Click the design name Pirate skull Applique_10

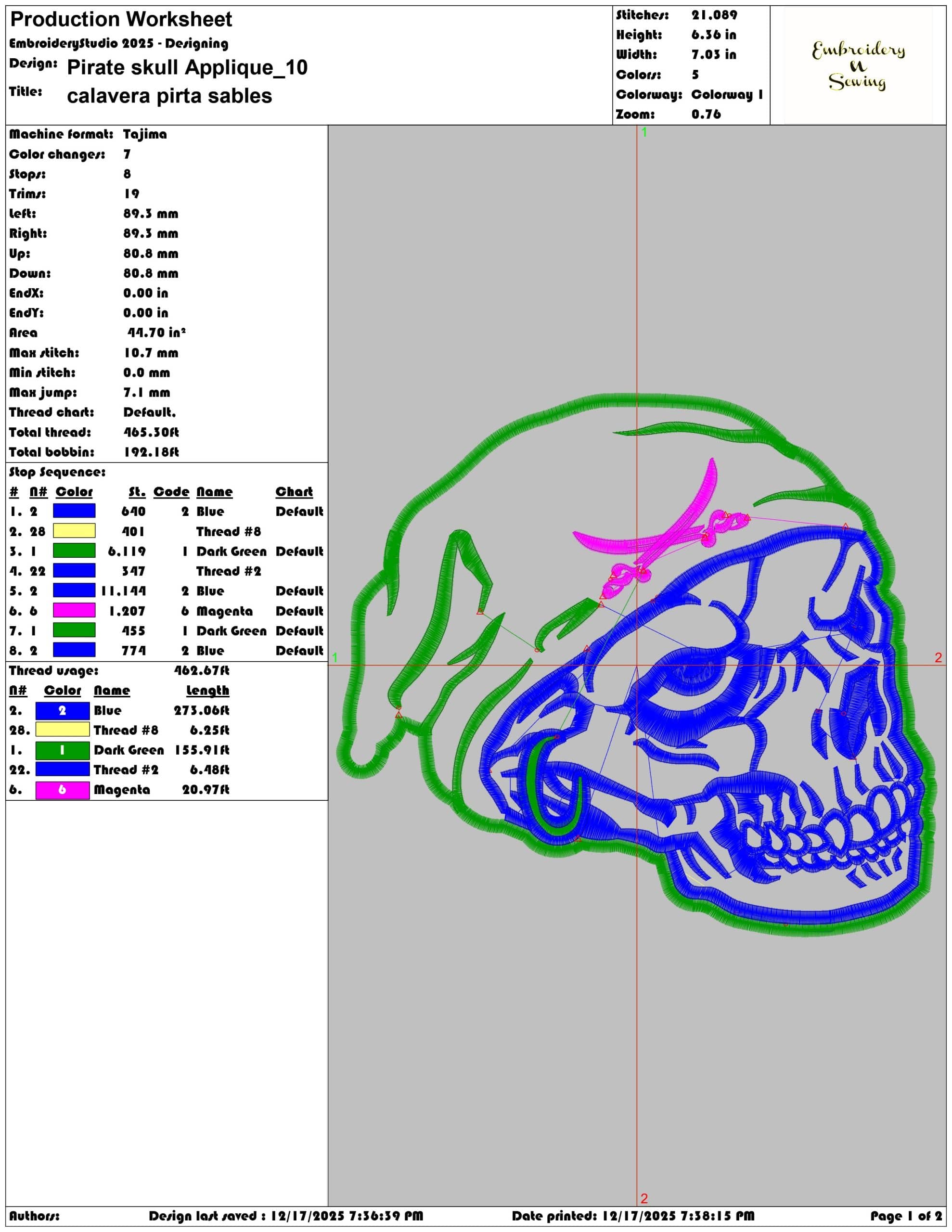click(187, 68)
